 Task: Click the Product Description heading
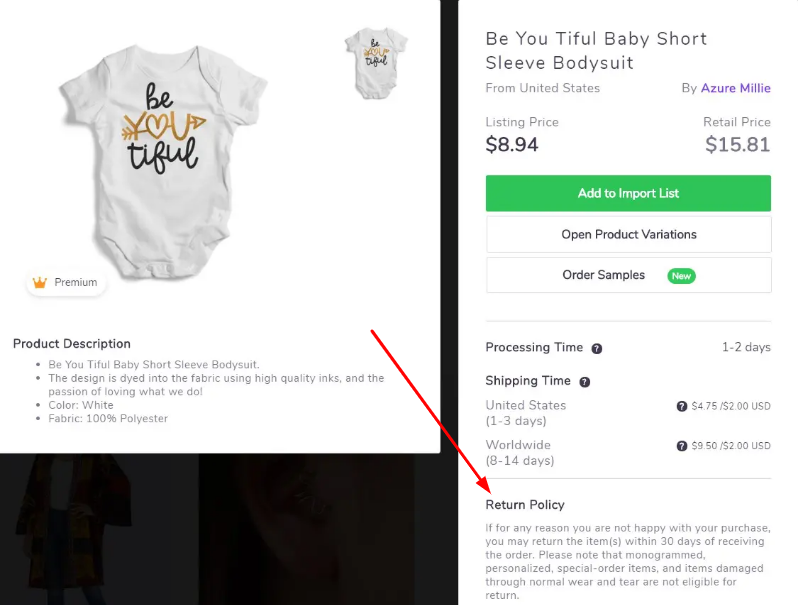[72, 344]
